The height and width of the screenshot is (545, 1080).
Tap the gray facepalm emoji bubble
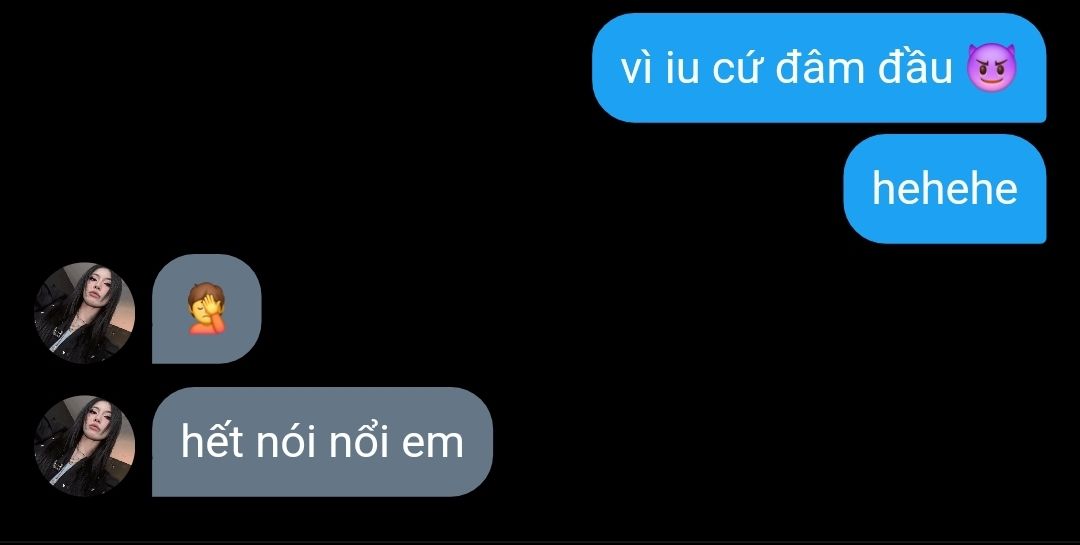[207, 309]
